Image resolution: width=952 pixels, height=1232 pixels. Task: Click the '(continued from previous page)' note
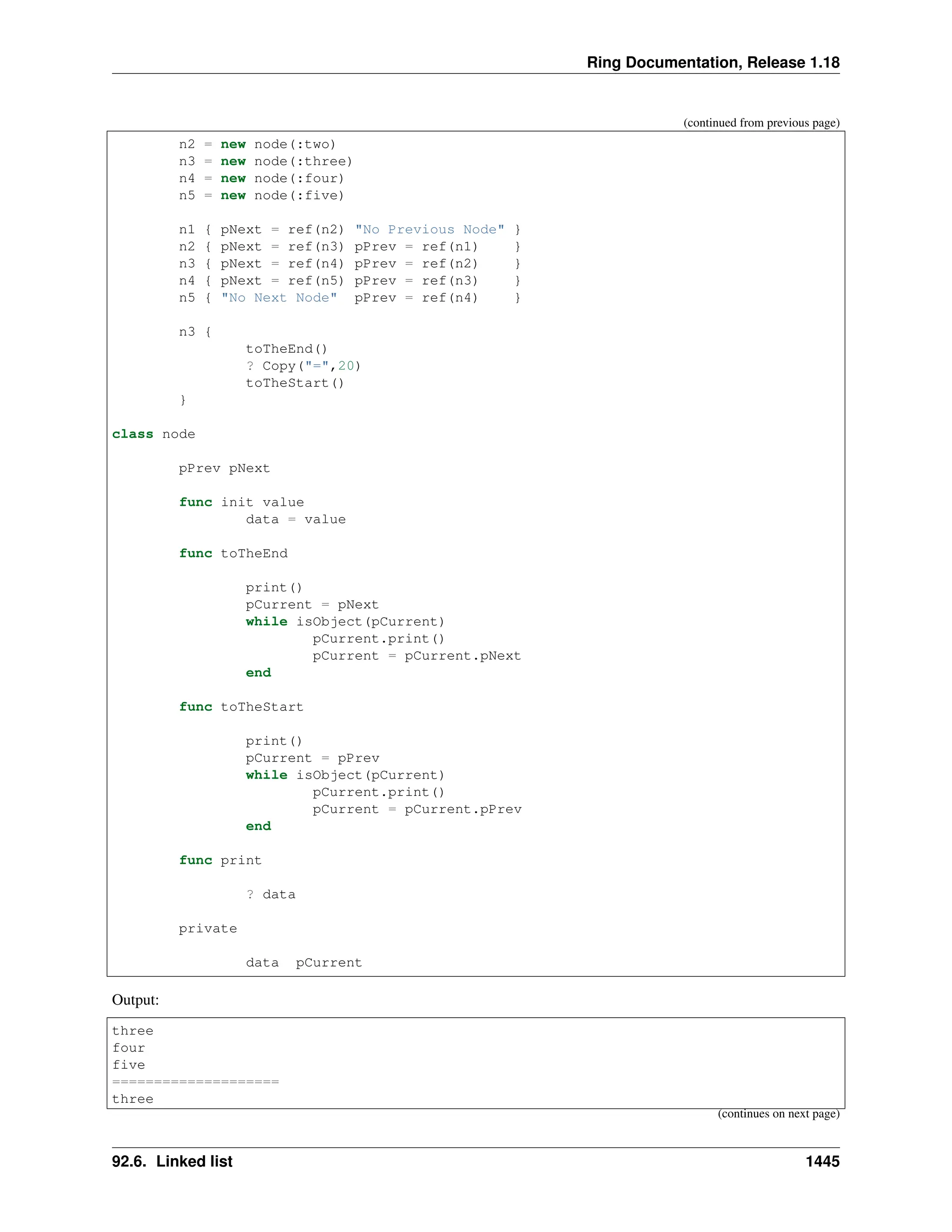pyautogui.click(x=761, y=122)
